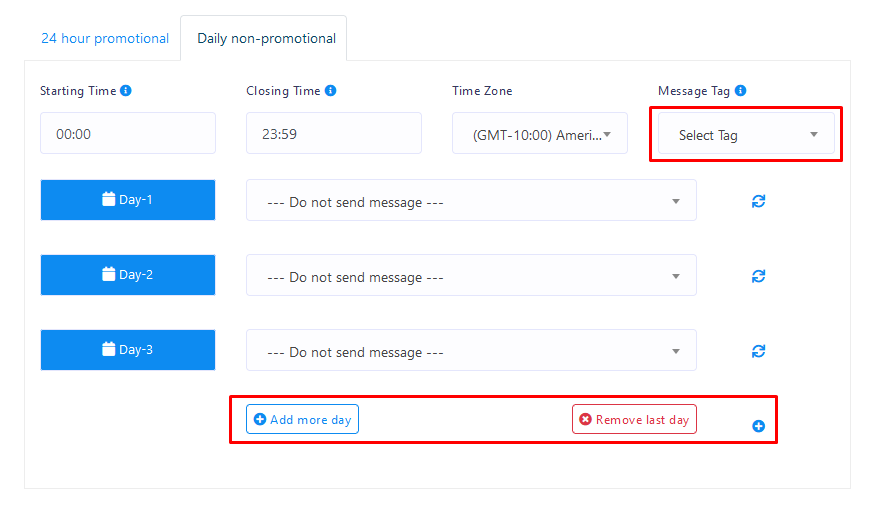The image size is (886, 505).
Task: Switch to 24 hour promotional tab
Action: 105,39
